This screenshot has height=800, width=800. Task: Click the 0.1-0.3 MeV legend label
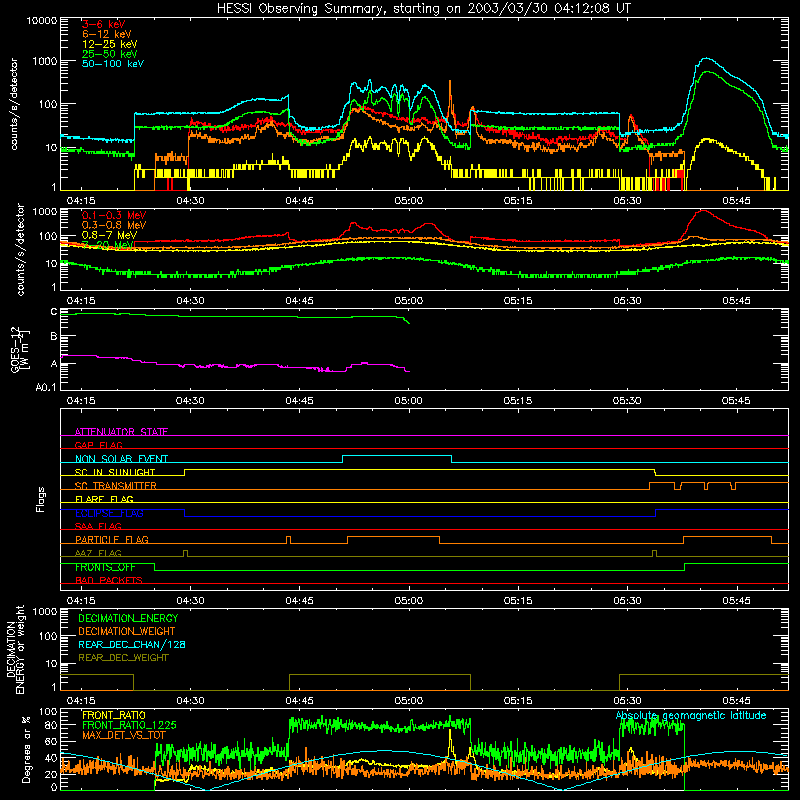(x=114, y=216)
